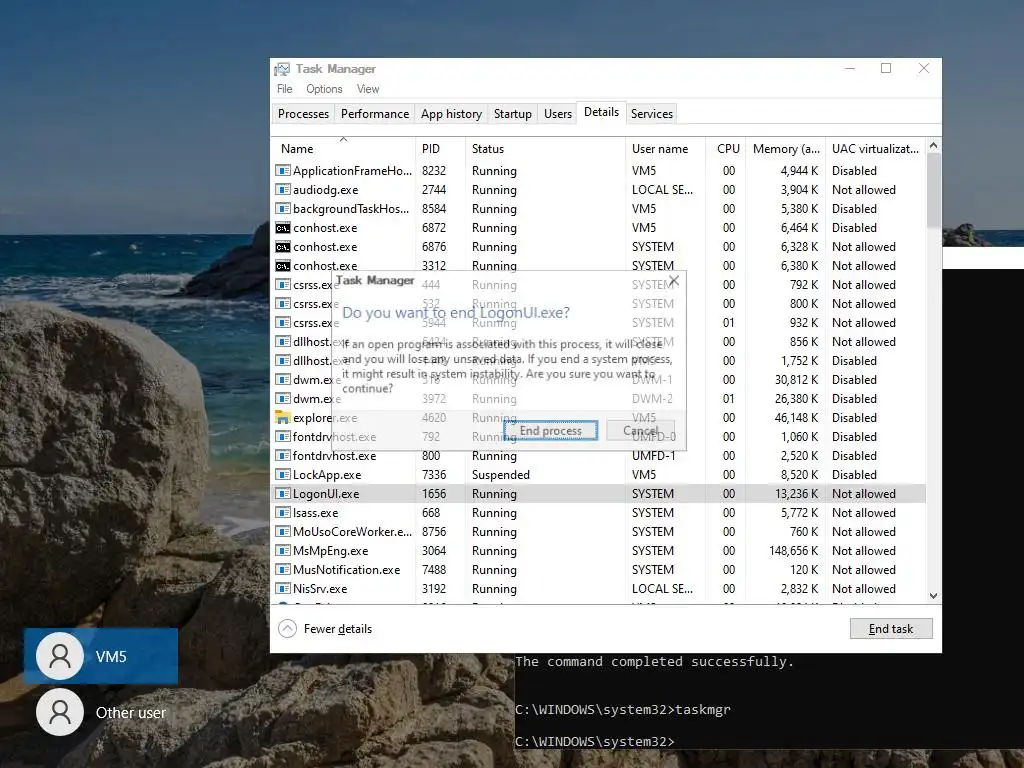This screenshot has height=768, width=1024.
Task: Click the backgroundTaskHost process icon
Action: tap(282, 208)
